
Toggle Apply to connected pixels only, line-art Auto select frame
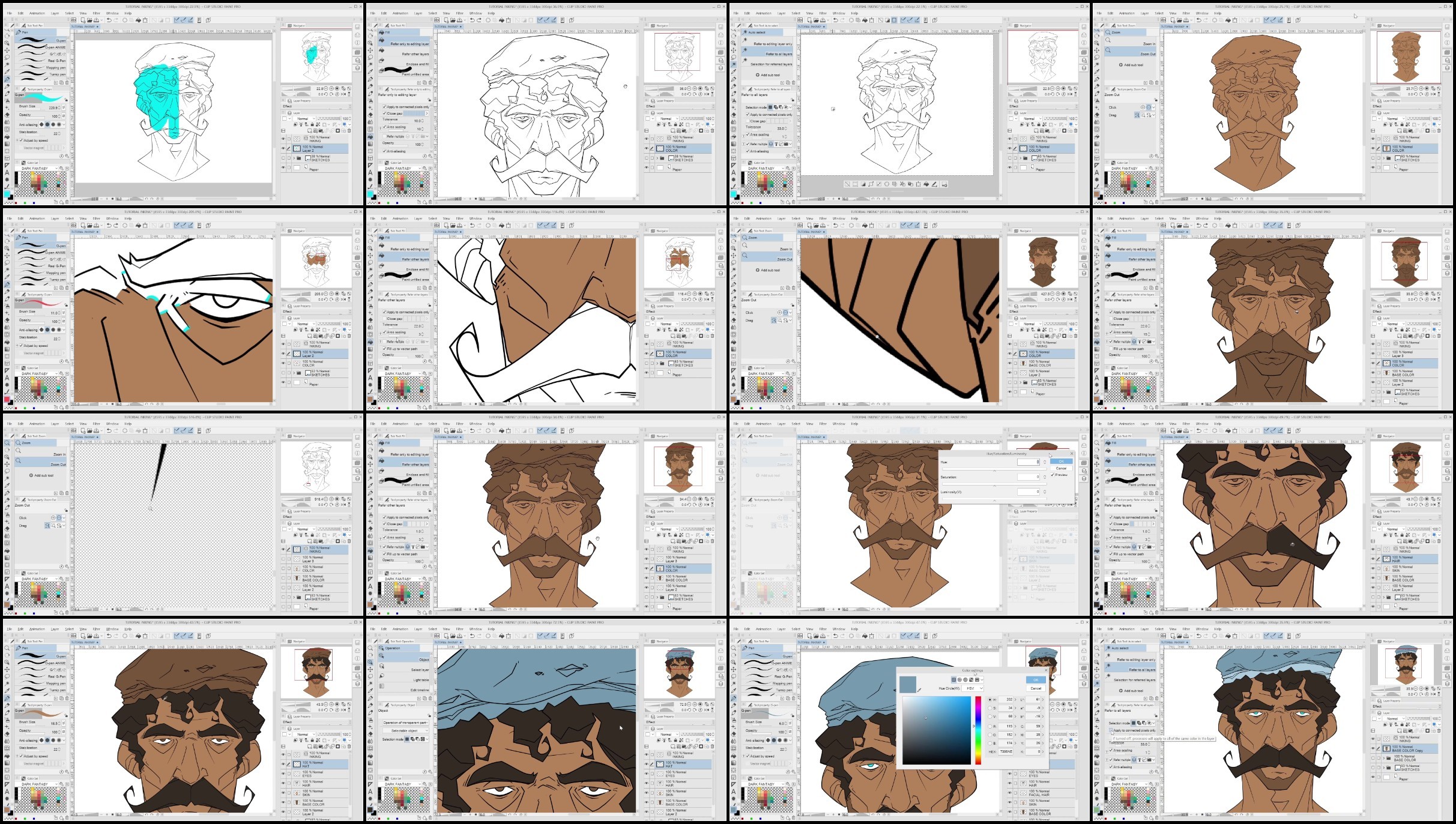click(x=748, y=115)
